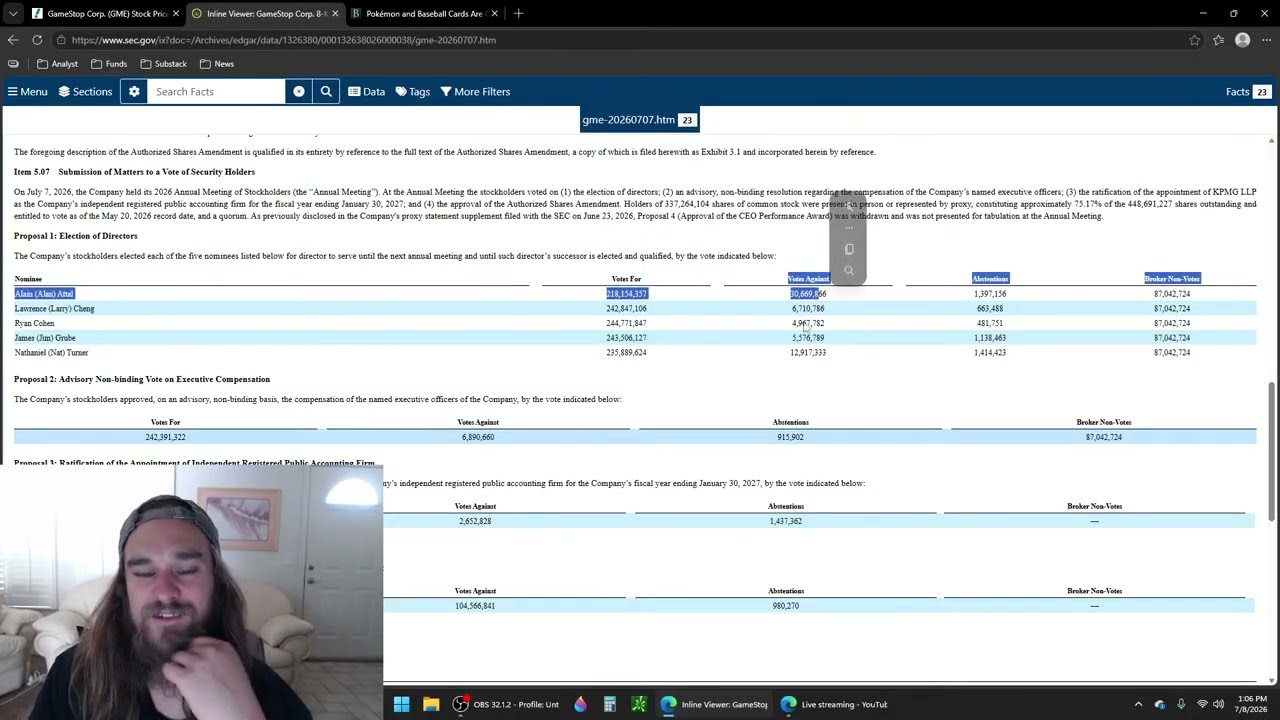Run the facts search with the magnifier

(x=326, y=92)
